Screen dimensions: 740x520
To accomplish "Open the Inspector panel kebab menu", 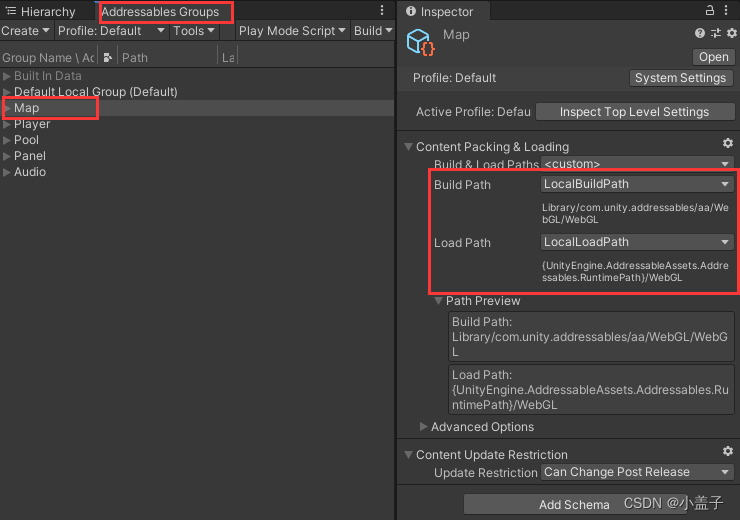I will [726, 10].
